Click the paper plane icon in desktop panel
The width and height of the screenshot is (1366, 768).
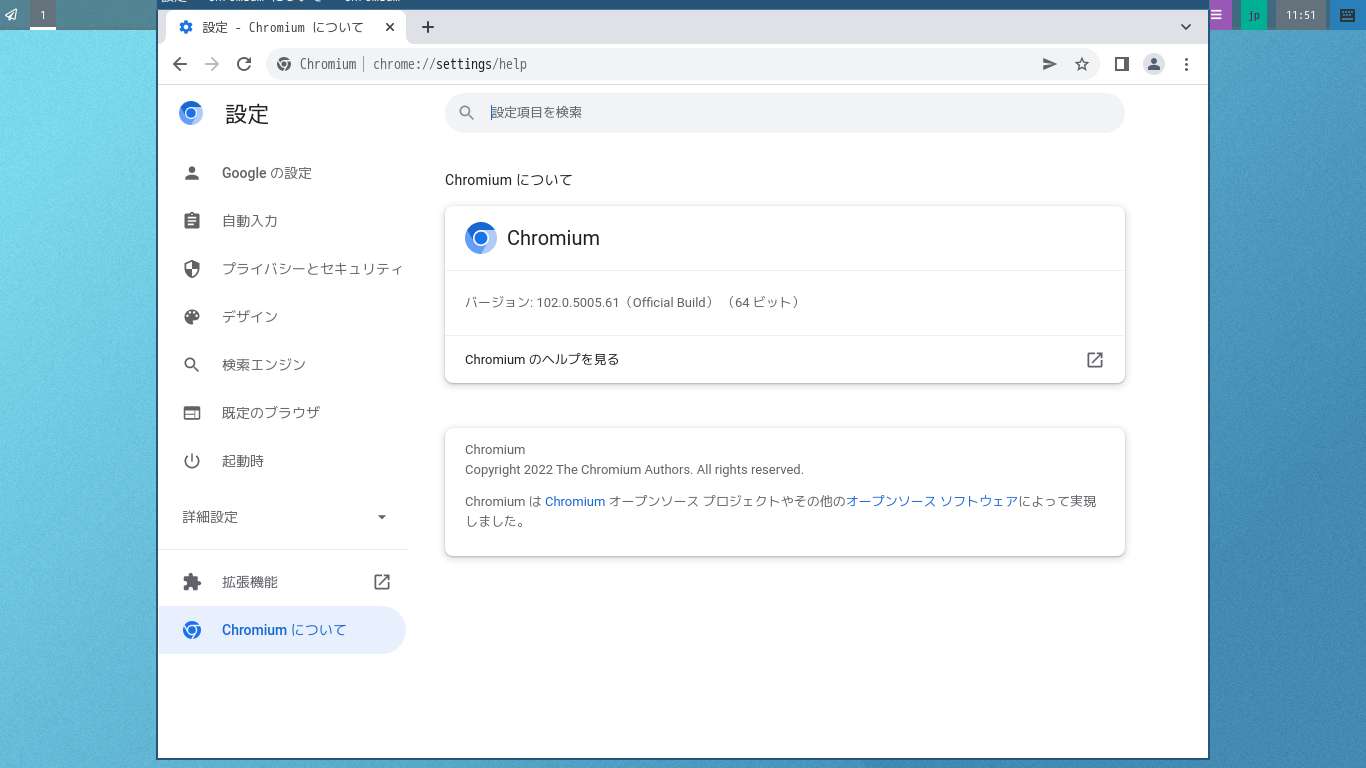coord(11,15)
